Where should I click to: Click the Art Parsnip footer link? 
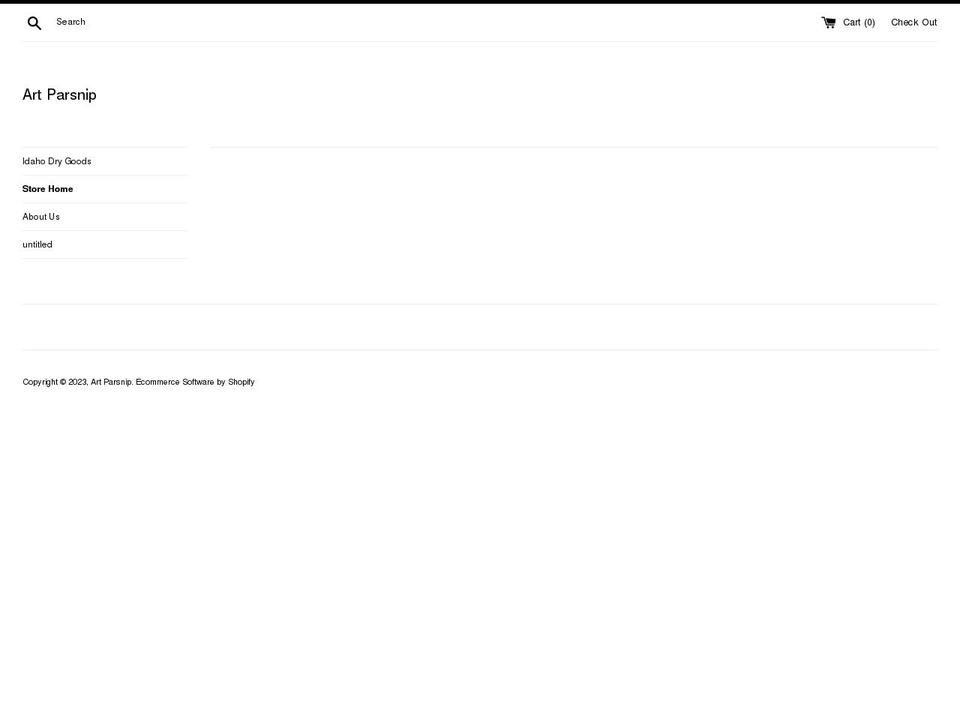point(111,382)
